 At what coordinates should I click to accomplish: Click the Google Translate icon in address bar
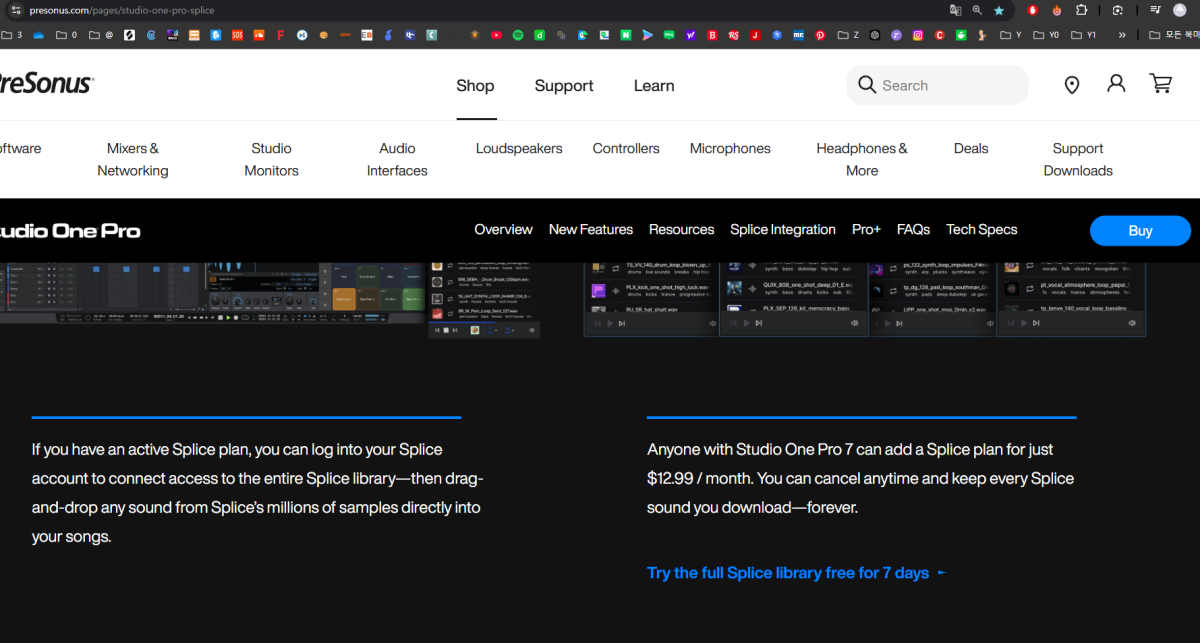[955, 10]
